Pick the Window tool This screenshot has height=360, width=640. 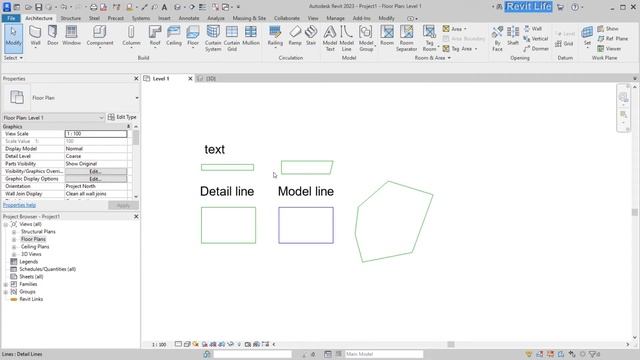71,36
